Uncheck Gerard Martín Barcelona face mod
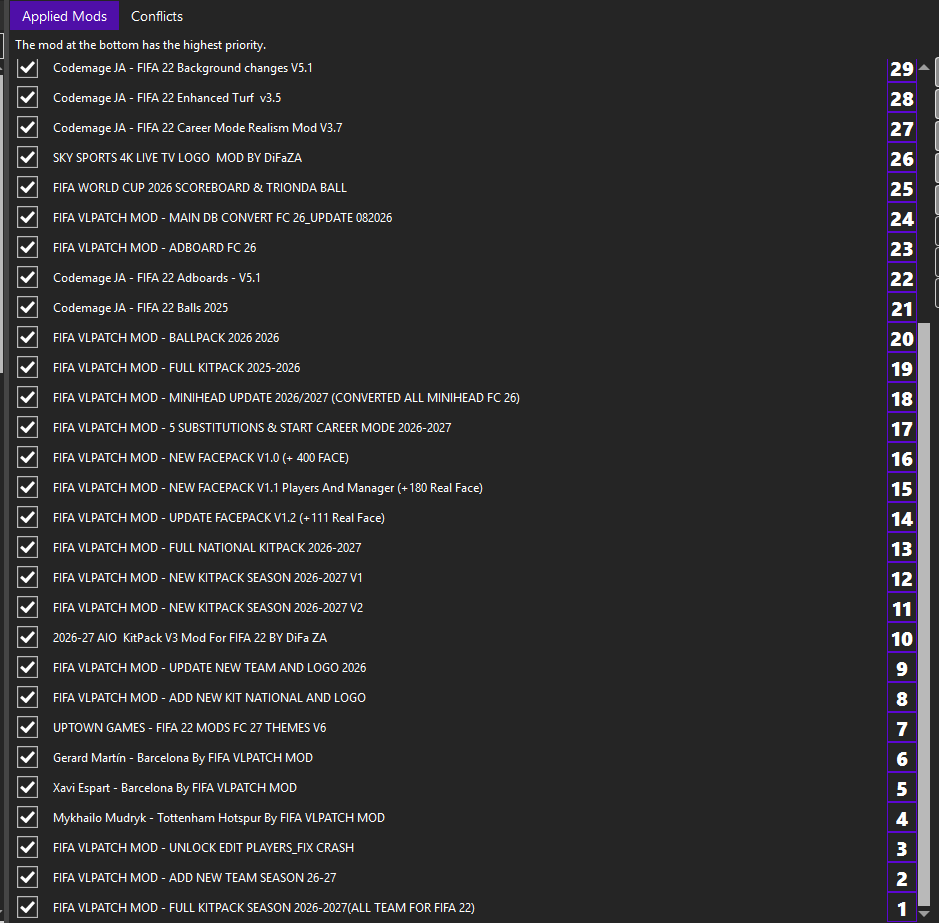The width and height of the screenshot is (939, 923). pyautogui.click(x=28, y=757)
